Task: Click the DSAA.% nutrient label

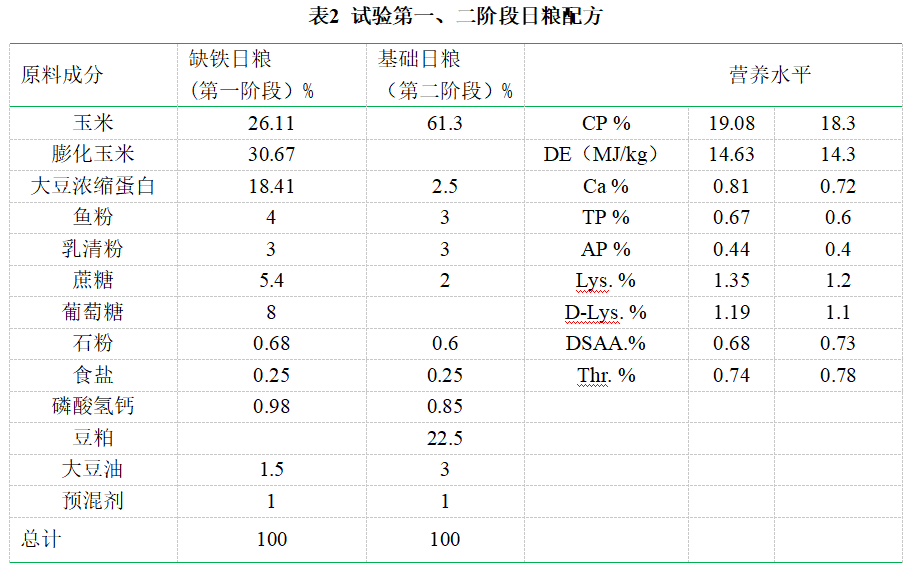Action: (x=606, y=343)
